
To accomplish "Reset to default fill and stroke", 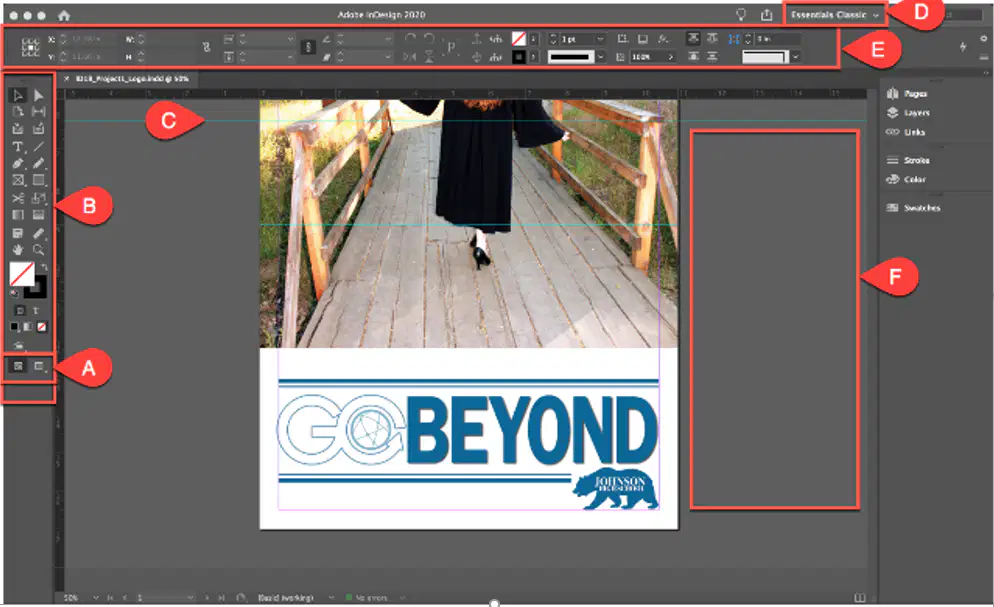I will (14, 293).
